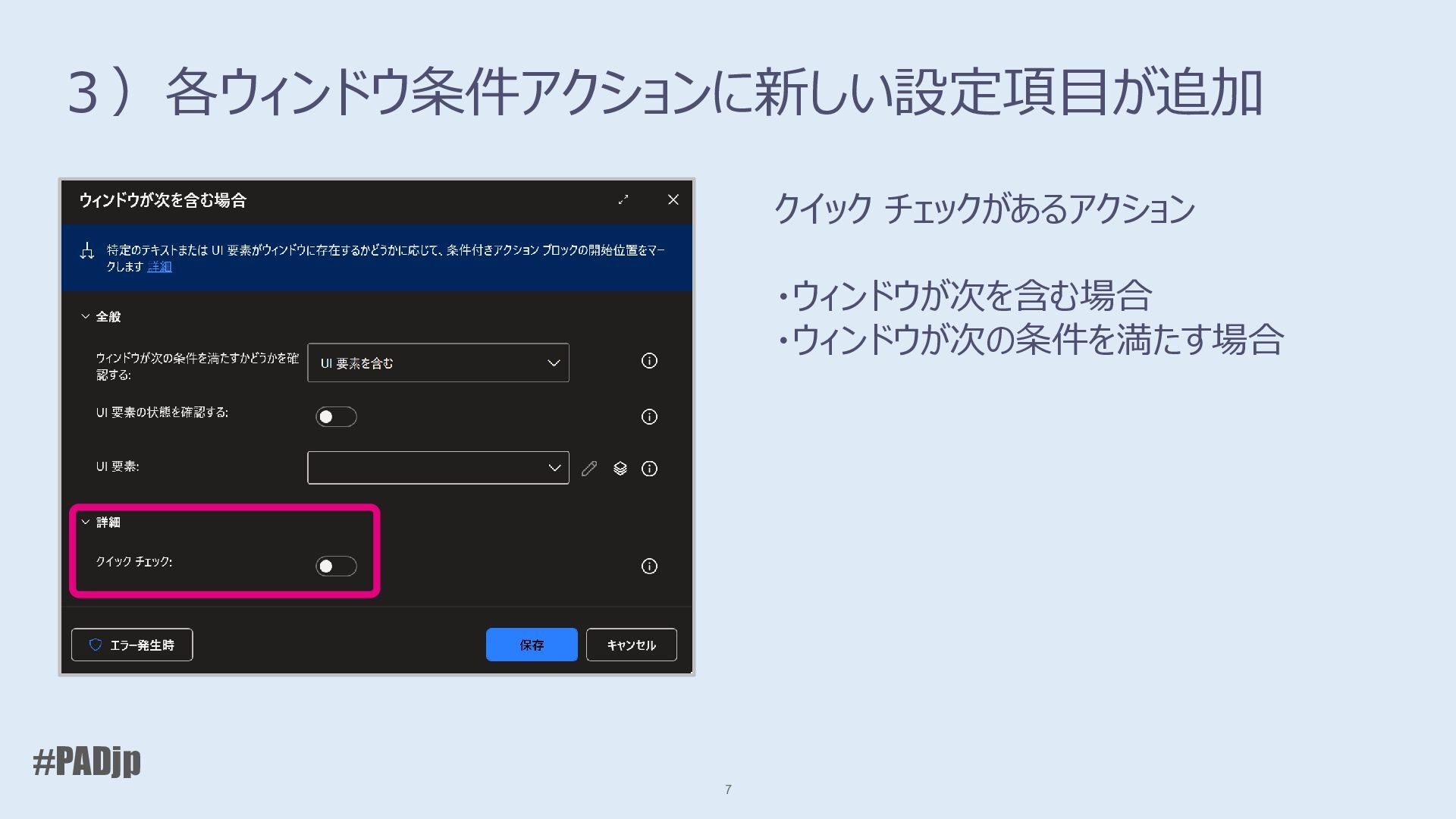
Task: Open the UI elements layers icon
Action: click(x=620, y=469)
